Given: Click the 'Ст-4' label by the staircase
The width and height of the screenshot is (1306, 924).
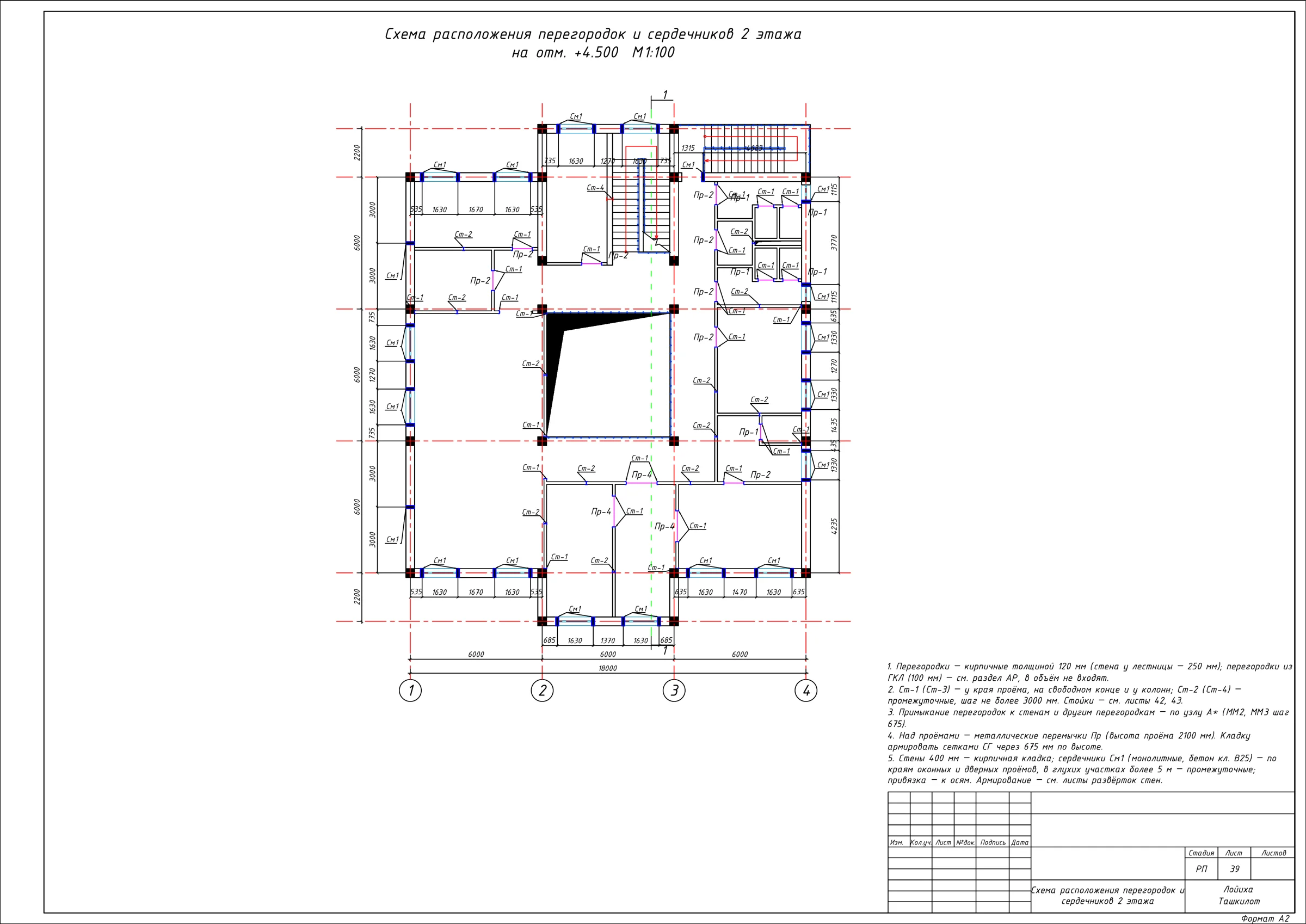Looking at the screenshot, I should point(595,188).
